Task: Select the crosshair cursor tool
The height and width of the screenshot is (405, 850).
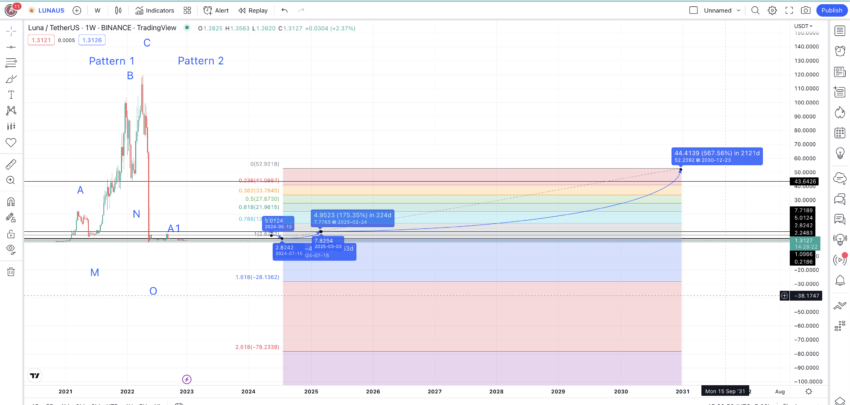Action: (11, 31)
